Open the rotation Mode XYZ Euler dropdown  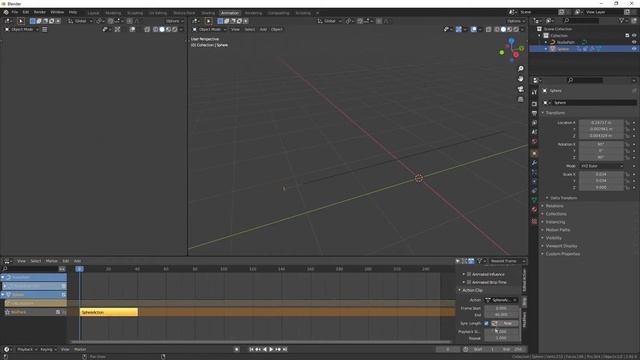tap(602, 166)
